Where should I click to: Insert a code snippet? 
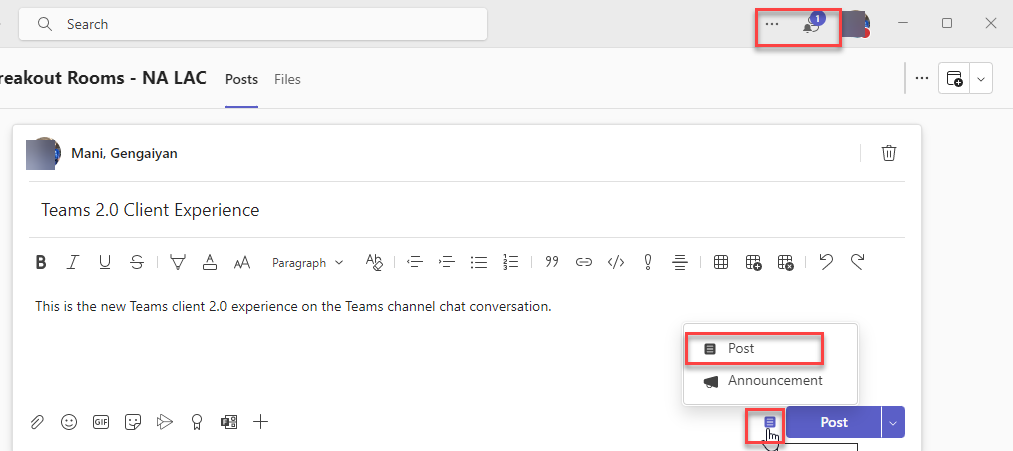(616, 262)
